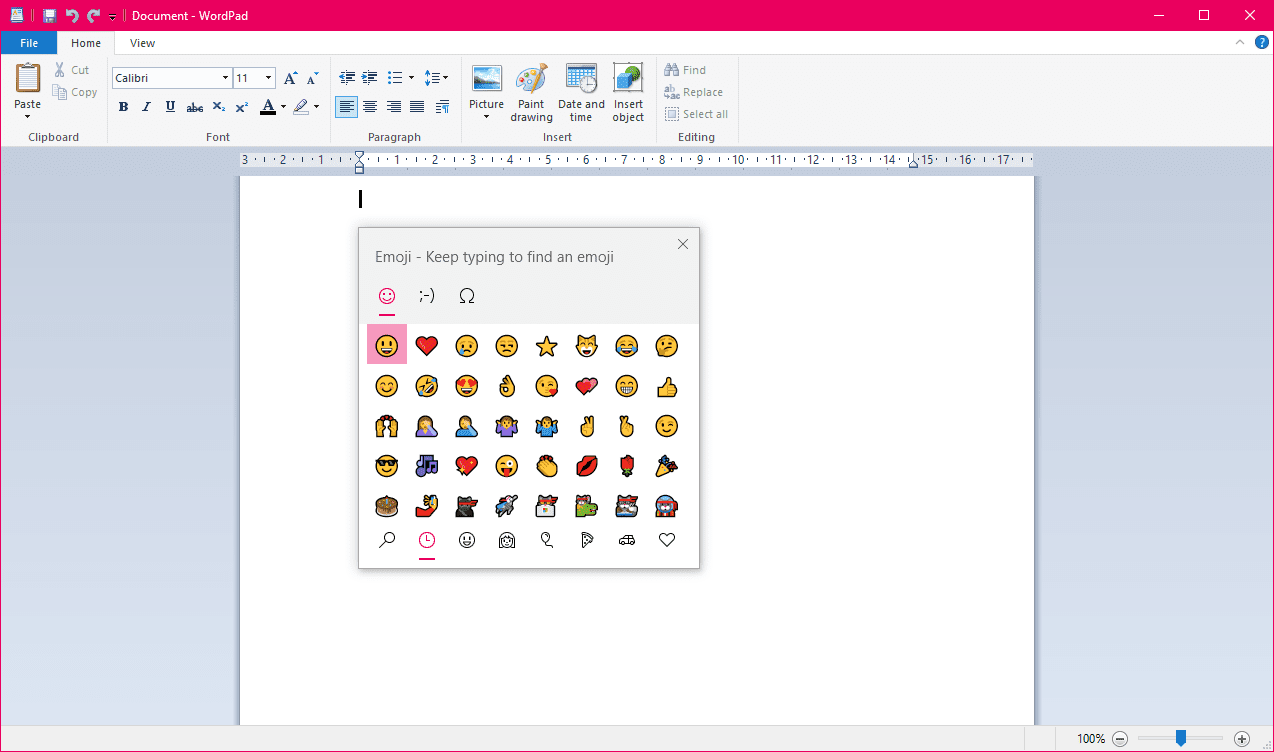Expand the Paste options arrow
Viewport: 1274px width, 752px height.
click(x=27, y=117)
